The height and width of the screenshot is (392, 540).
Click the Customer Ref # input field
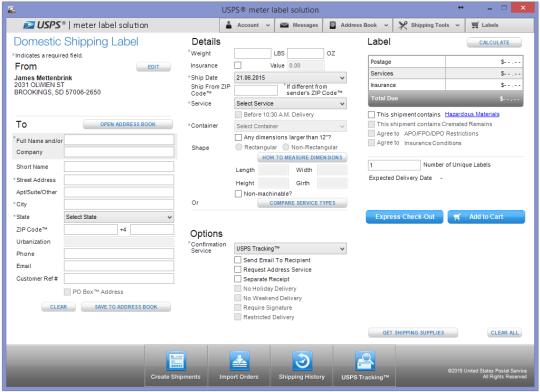[119, 279]
